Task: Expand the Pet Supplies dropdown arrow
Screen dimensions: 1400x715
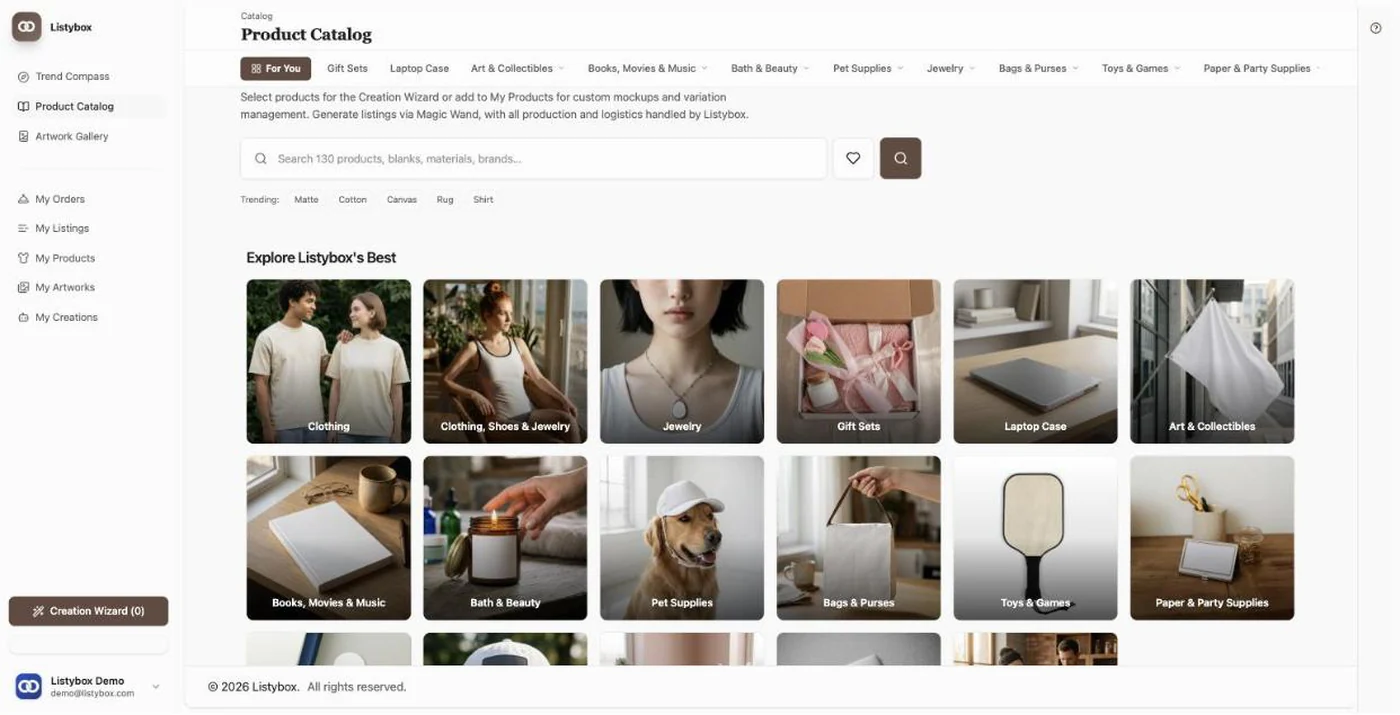Action: coord(900,68)
